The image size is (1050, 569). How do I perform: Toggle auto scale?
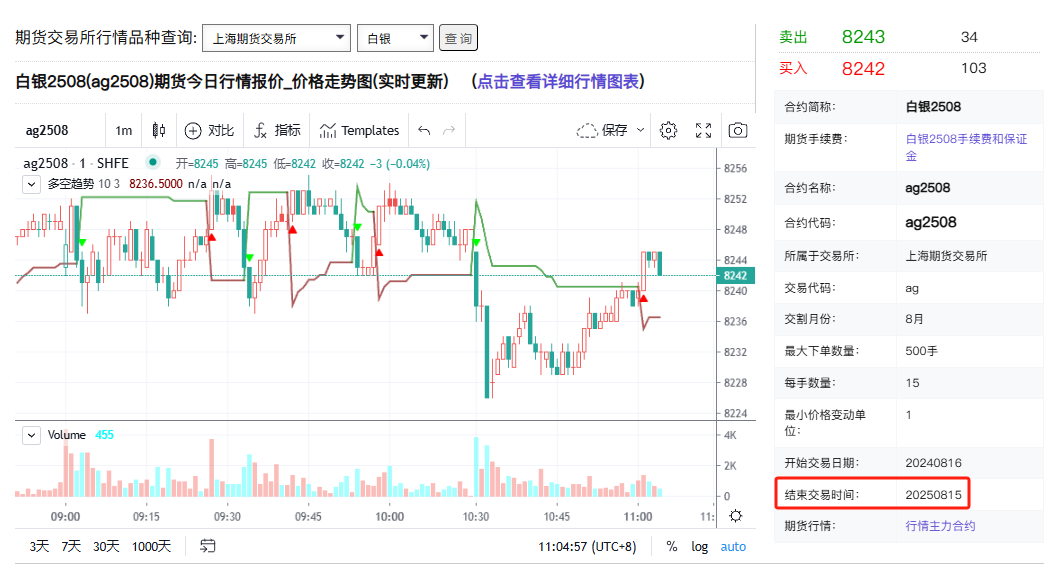[x=733, y=547]
